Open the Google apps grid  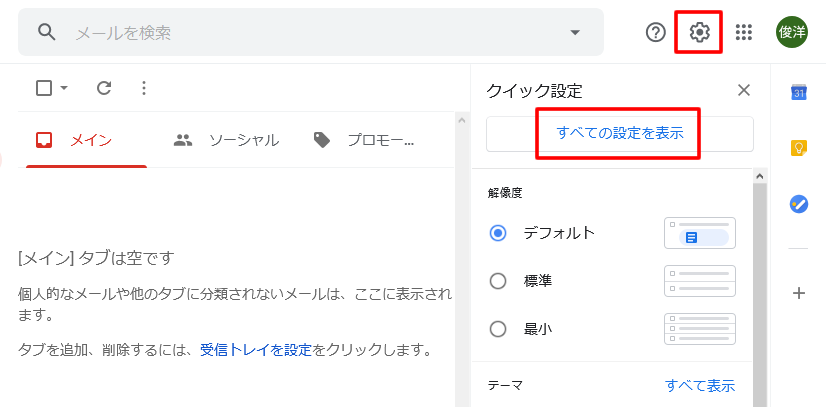[743, 32]
